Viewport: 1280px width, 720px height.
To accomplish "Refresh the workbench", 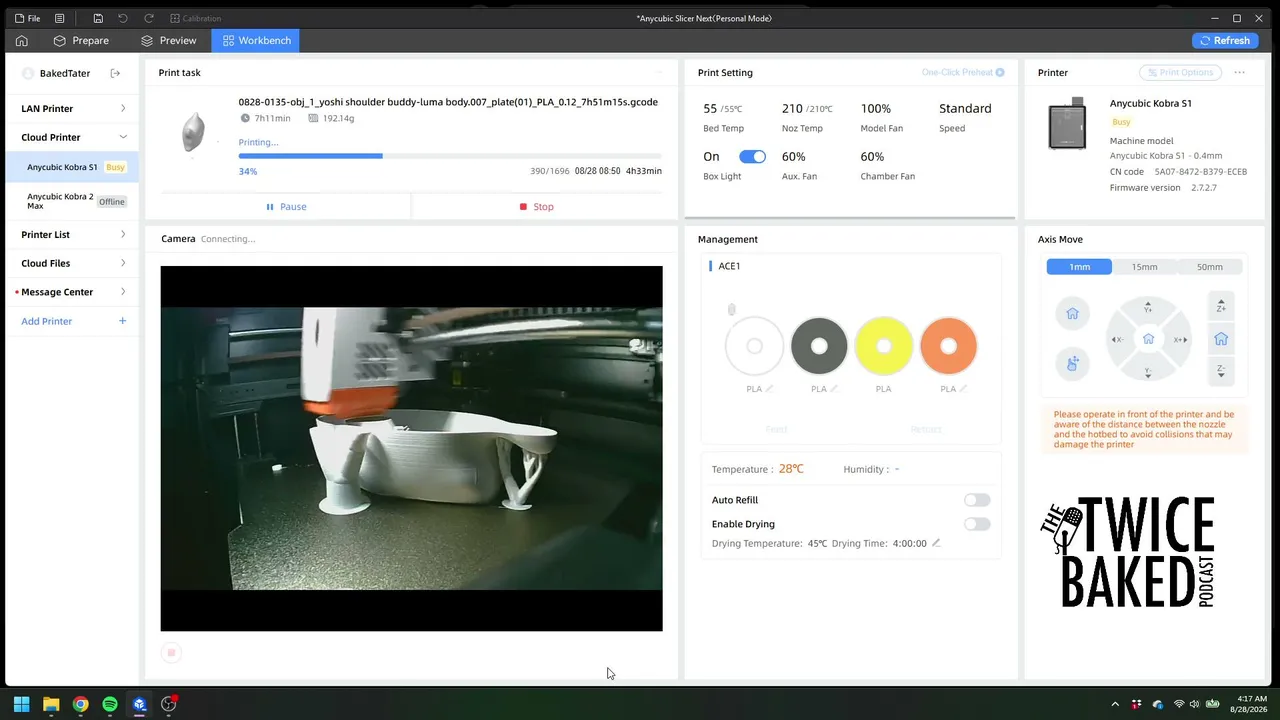I will tap(1225, 40).
